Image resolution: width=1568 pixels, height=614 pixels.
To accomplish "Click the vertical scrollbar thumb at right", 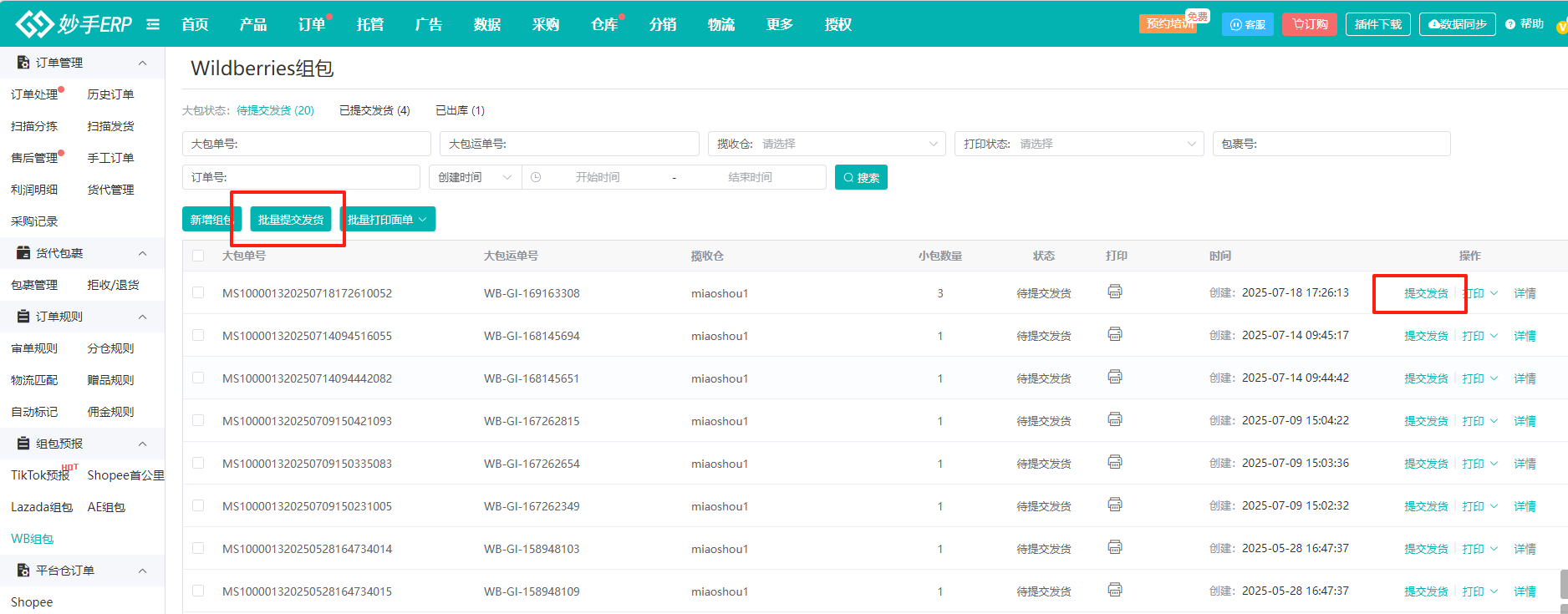I will (x=1563, y=583).
